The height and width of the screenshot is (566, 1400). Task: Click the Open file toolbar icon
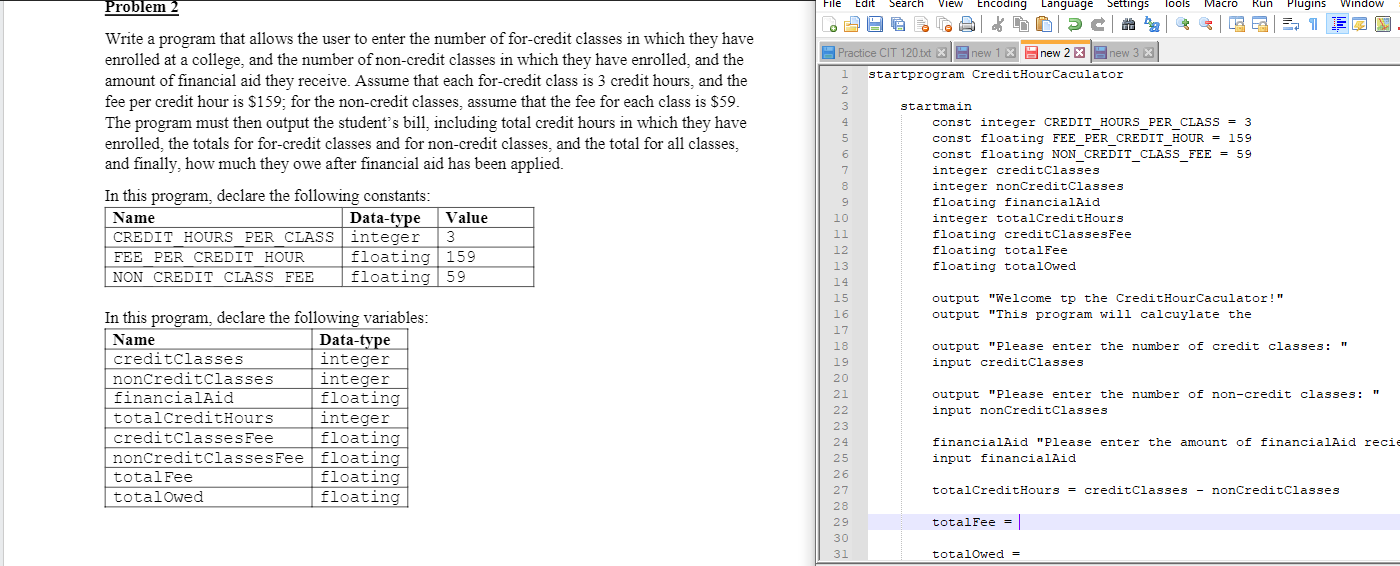click(x=851, y=24)
